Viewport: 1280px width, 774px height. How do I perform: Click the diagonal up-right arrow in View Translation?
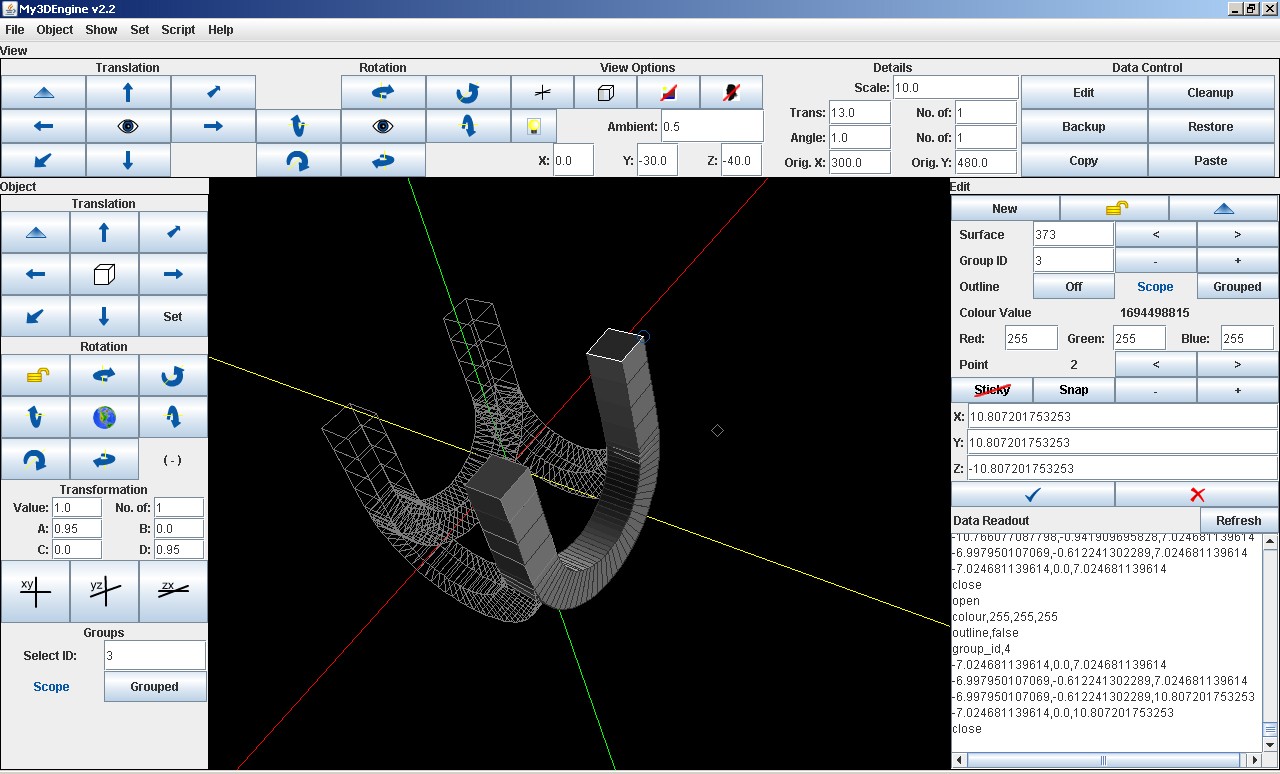pos(213,92)
